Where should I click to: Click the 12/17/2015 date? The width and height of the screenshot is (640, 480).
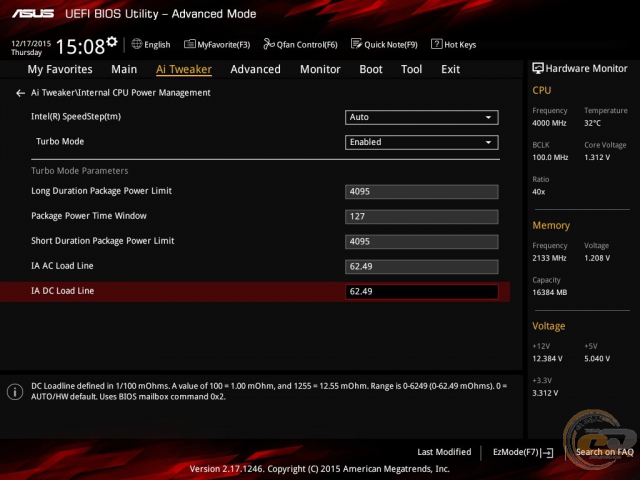tap(31, 43)
